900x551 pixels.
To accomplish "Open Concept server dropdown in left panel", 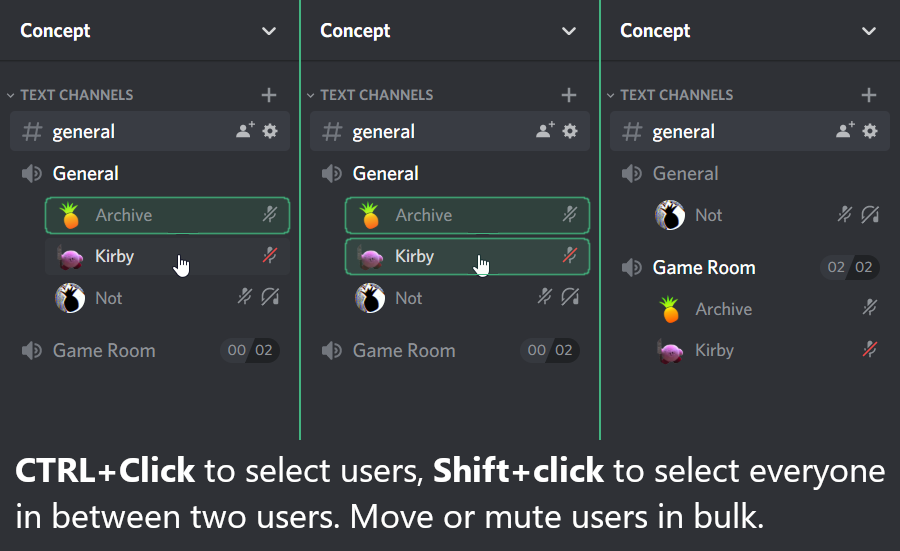I will point(269,31).
